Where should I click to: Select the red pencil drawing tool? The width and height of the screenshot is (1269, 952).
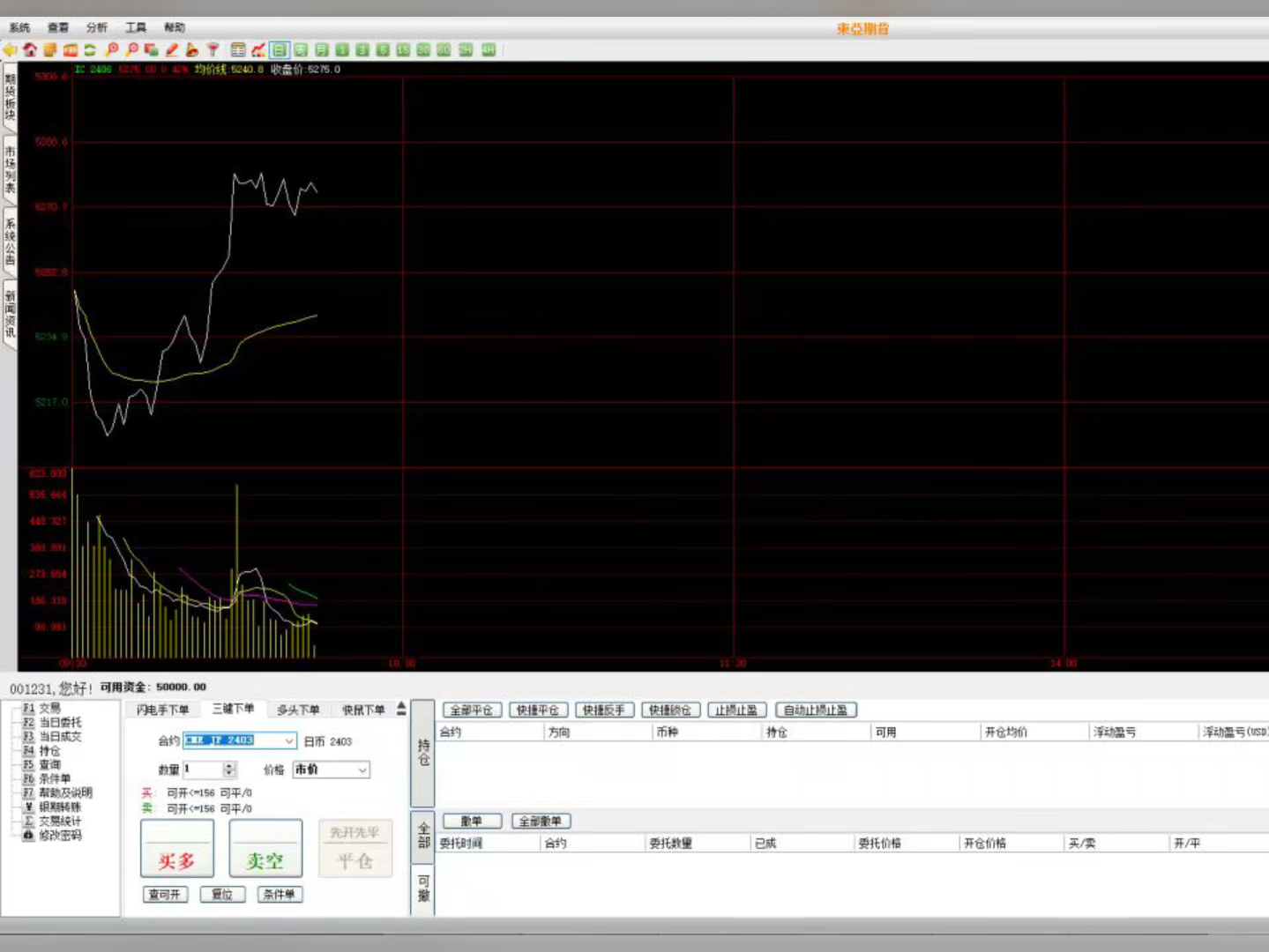(172, 50)
